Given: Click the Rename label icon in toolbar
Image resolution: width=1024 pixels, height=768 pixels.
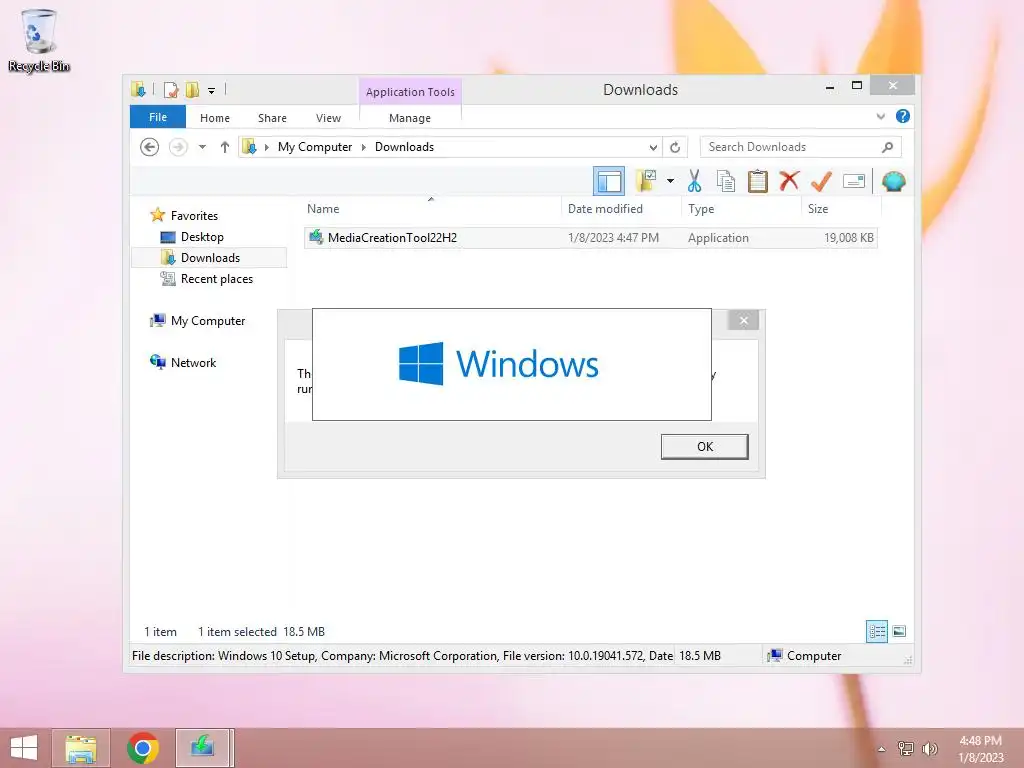Looking at the screenshot, I should (854, 181).
